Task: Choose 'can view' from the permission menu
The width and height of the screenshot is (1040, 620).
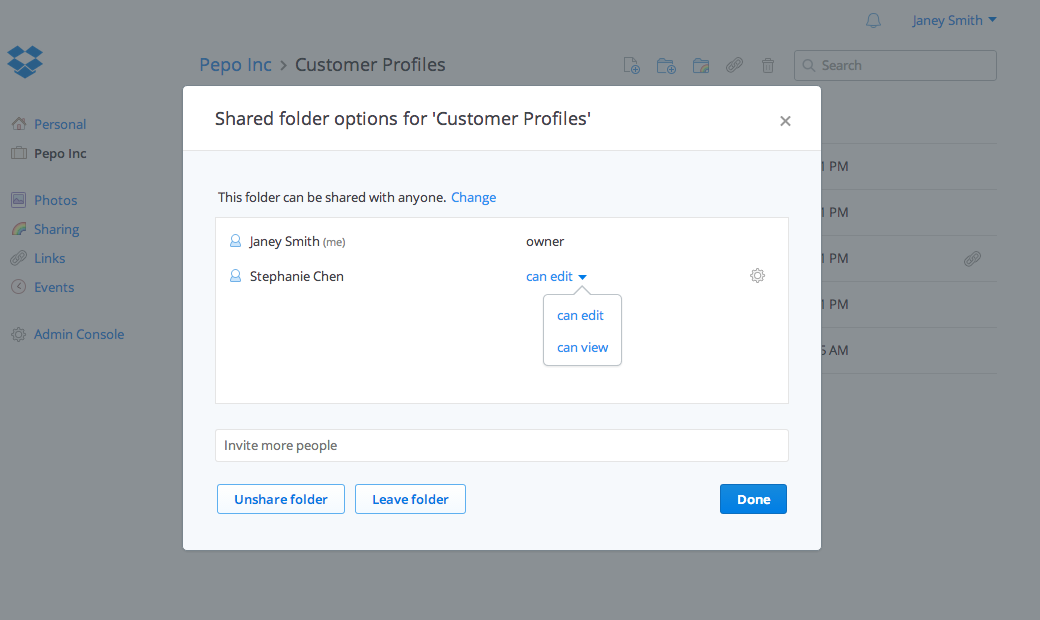Action: (x=582, y=347)
